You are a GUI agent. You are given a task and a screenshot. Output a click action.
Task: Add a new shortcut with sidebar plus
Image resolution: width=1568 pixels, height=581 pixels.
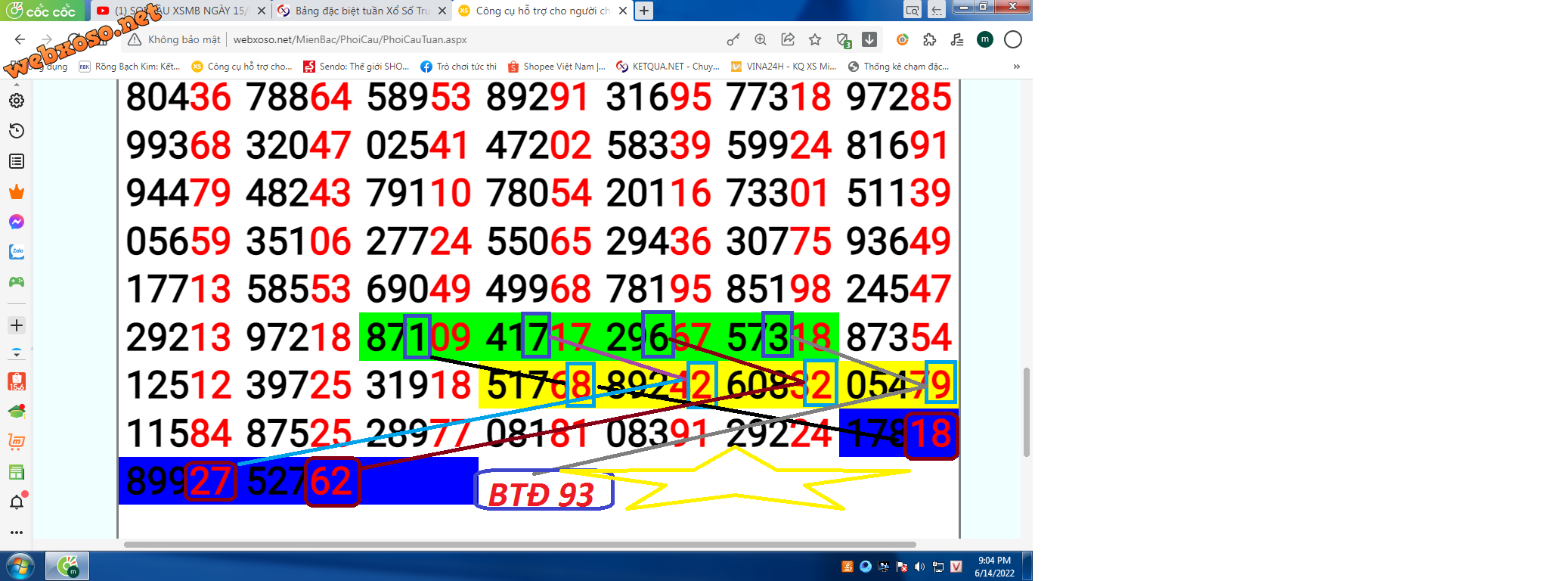click(x=17, y=325)
